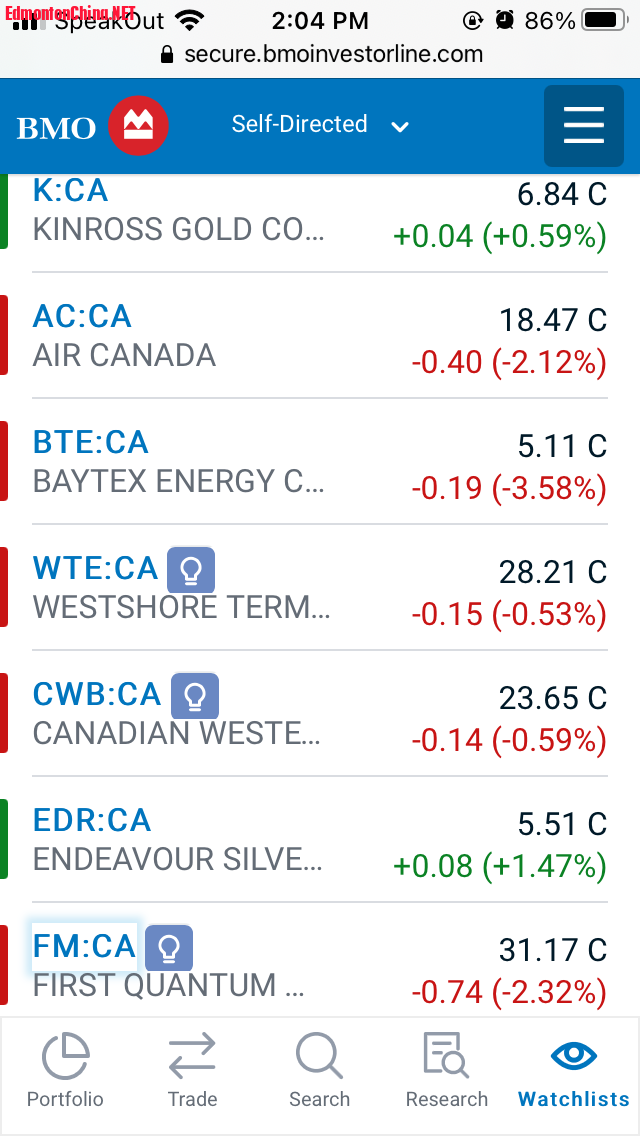The image size is (640, 1136).
Task: Open the EDR:CA ticker symbol
Action: [92, 820]
